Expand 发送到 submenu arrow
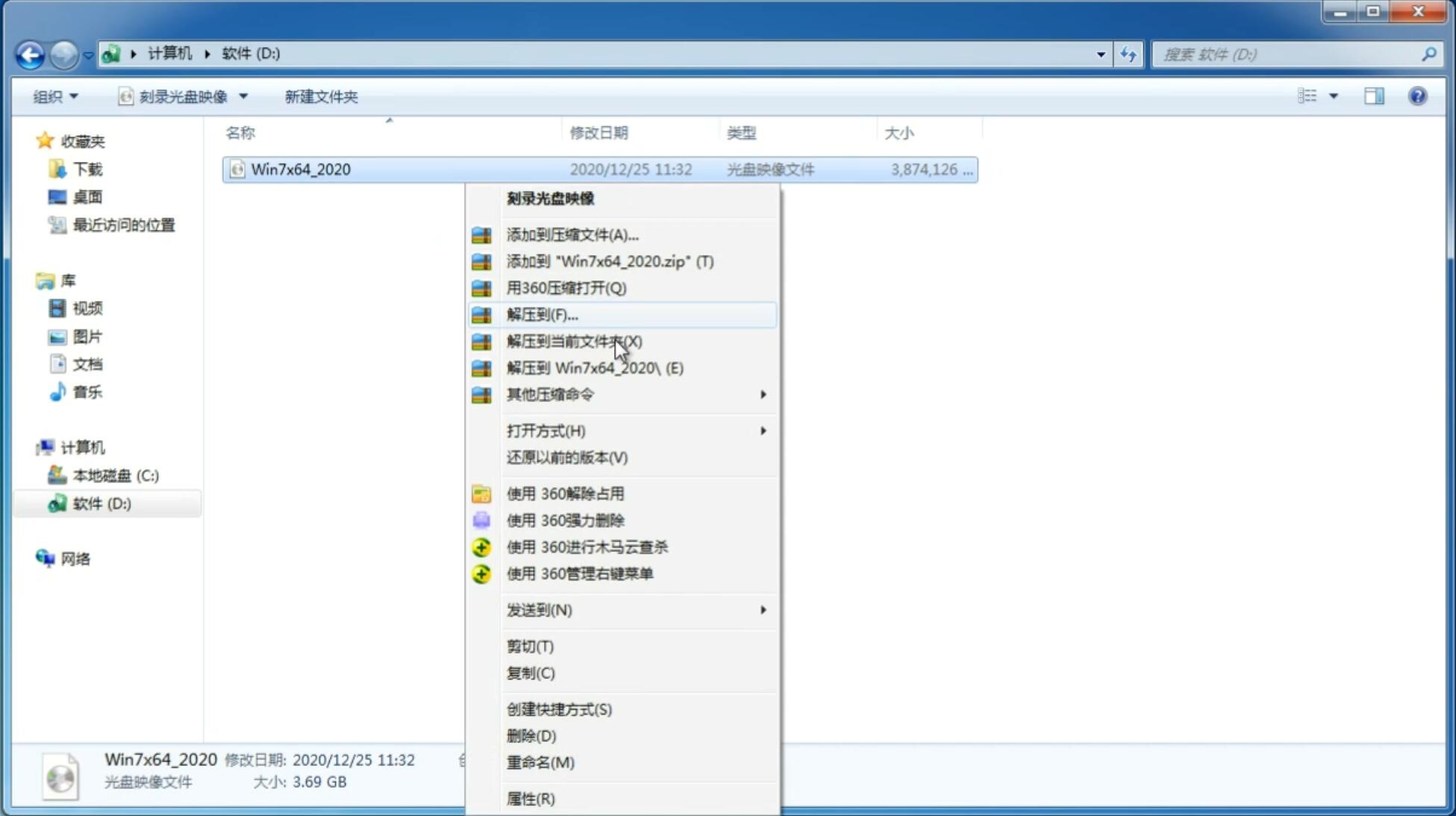This screenshot has width=1456, height=816. tap(763, 610)
